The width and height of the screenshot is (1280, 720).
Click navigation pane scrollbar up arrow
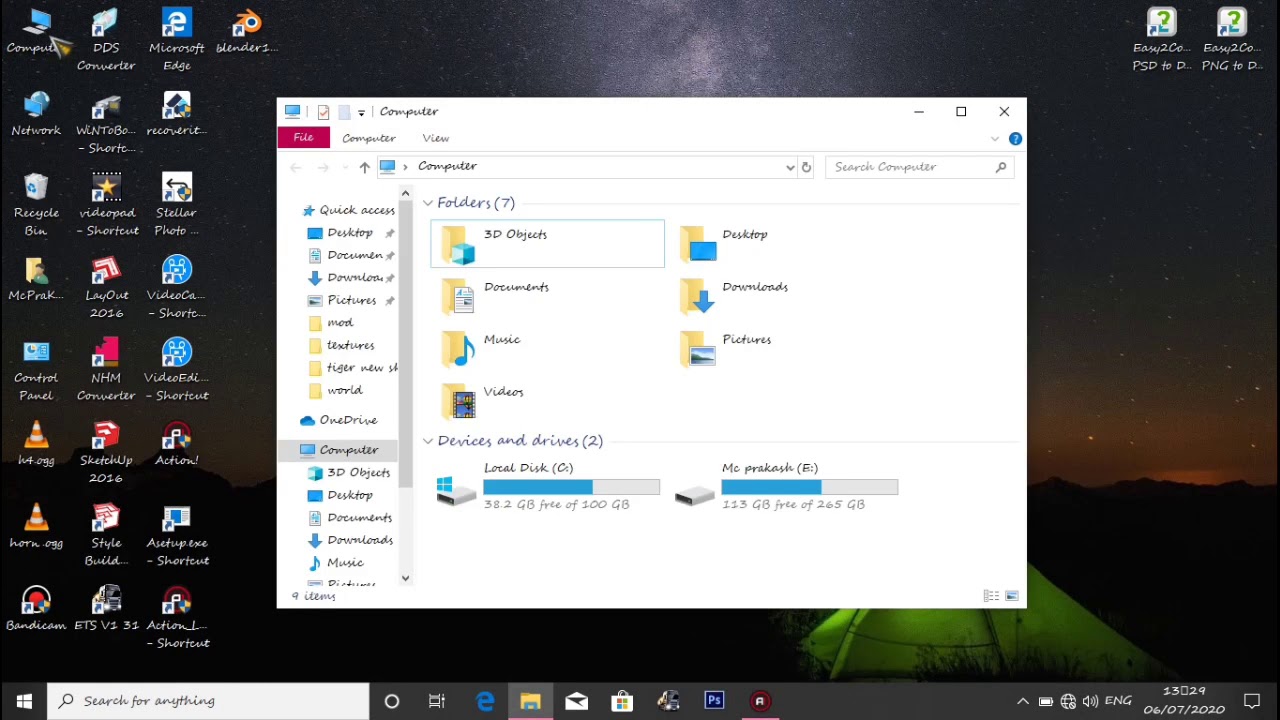[x=405, y=193]
